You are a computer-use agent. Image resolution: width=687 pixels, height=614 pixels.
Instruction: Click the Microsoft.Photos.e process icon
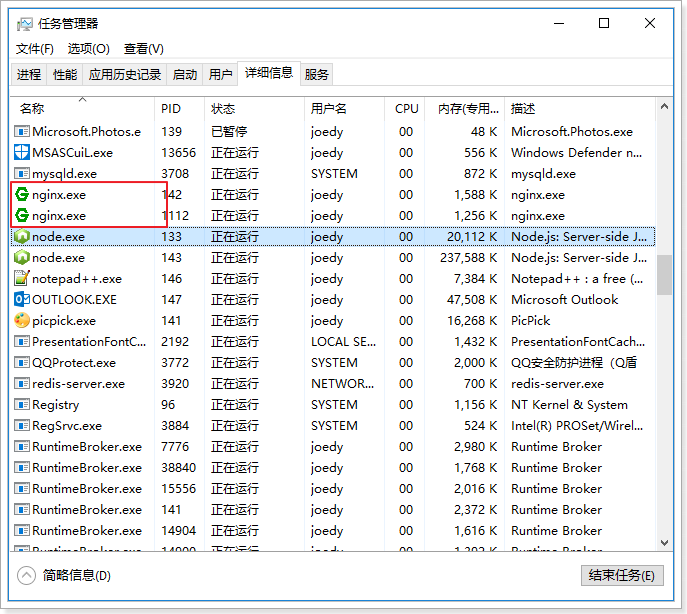tap(21, 131)
